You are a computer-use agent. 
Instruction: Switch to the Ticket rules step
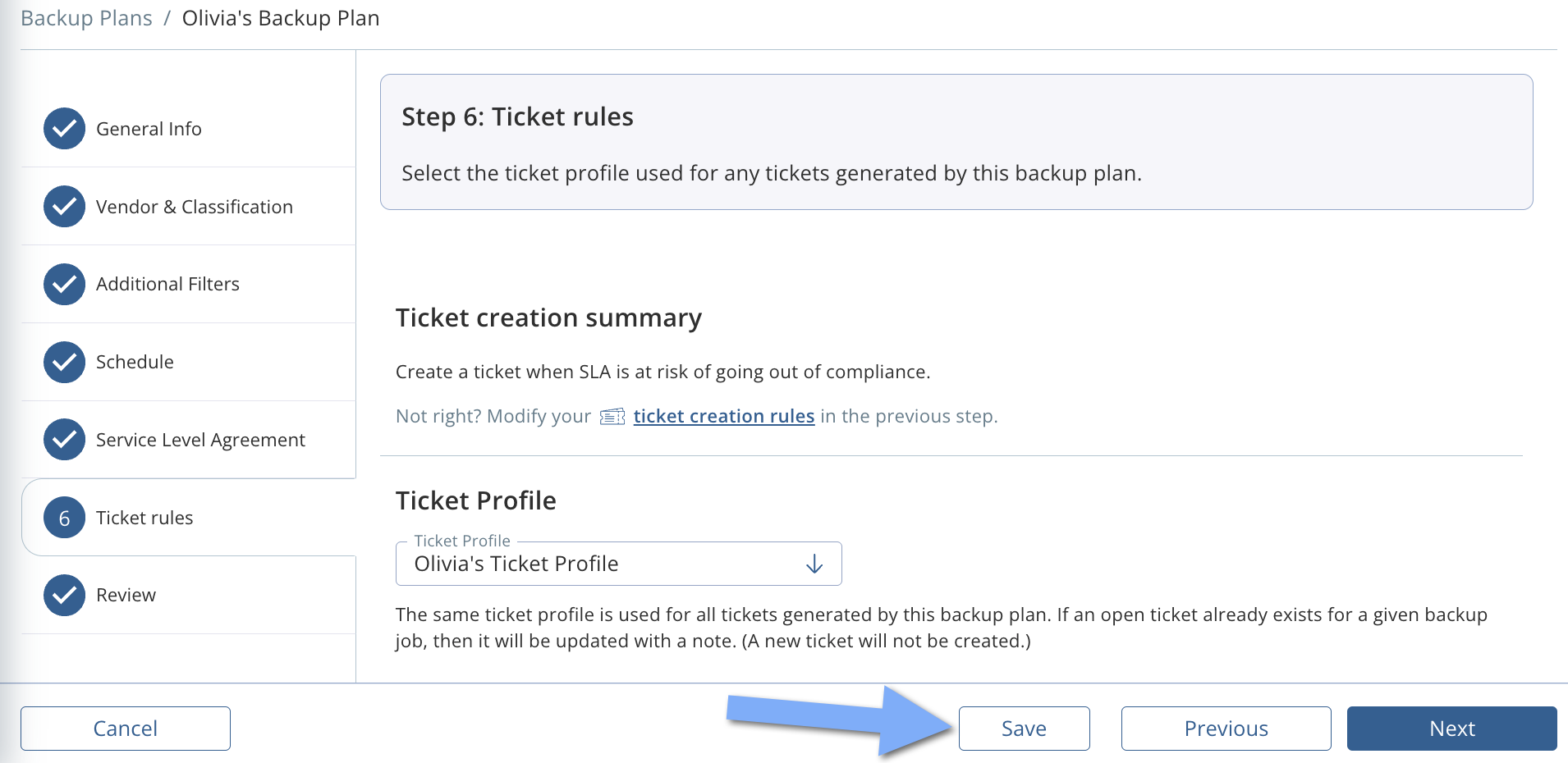coord(144,517)
